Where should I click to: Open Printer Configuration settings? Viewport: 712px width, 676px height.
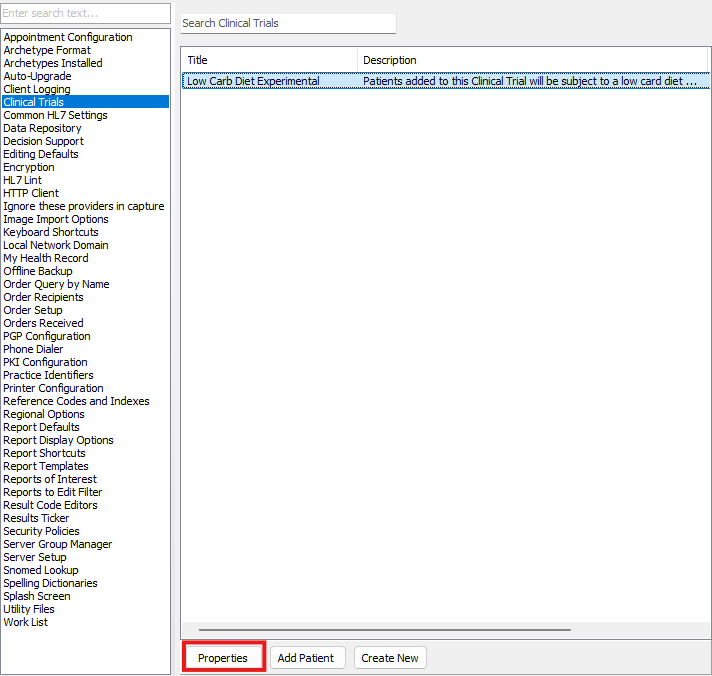pyautogui.click(x=53, y=388)
